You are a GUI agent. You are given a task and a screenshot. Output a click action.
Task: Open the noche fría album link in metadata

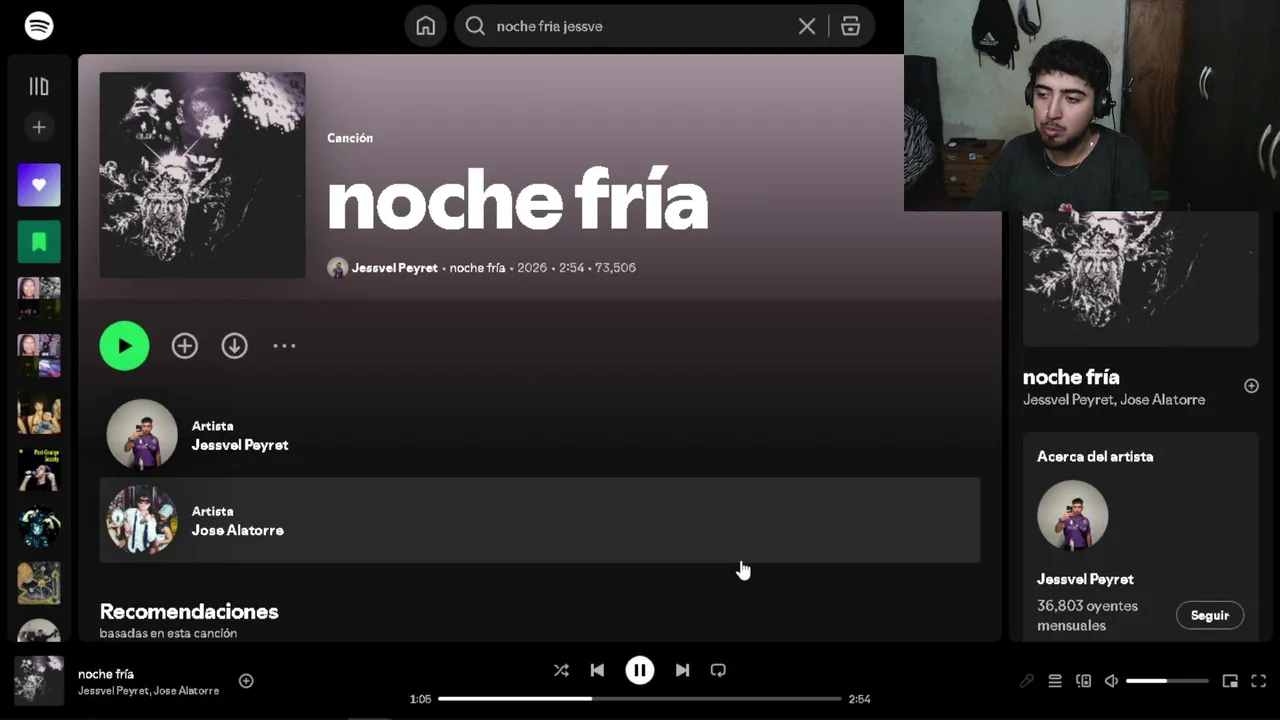coord(477,268)
